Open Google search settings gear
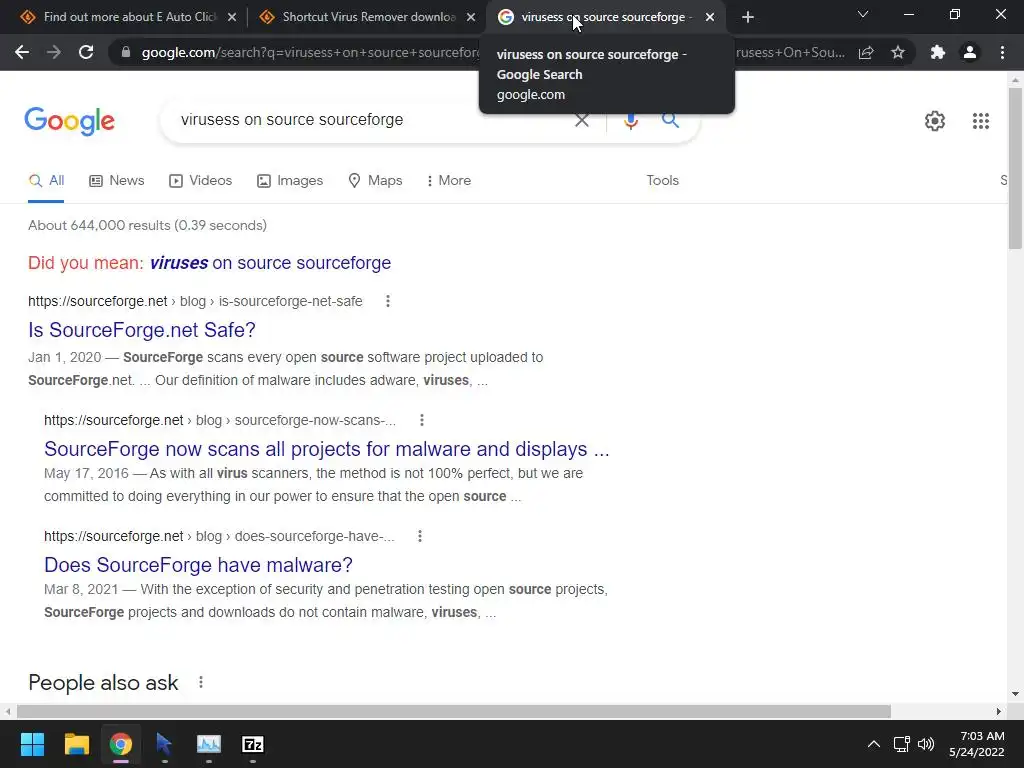The width and height of the screenshot is (1024, 768). pyautogui.click(x=935, y=121)
